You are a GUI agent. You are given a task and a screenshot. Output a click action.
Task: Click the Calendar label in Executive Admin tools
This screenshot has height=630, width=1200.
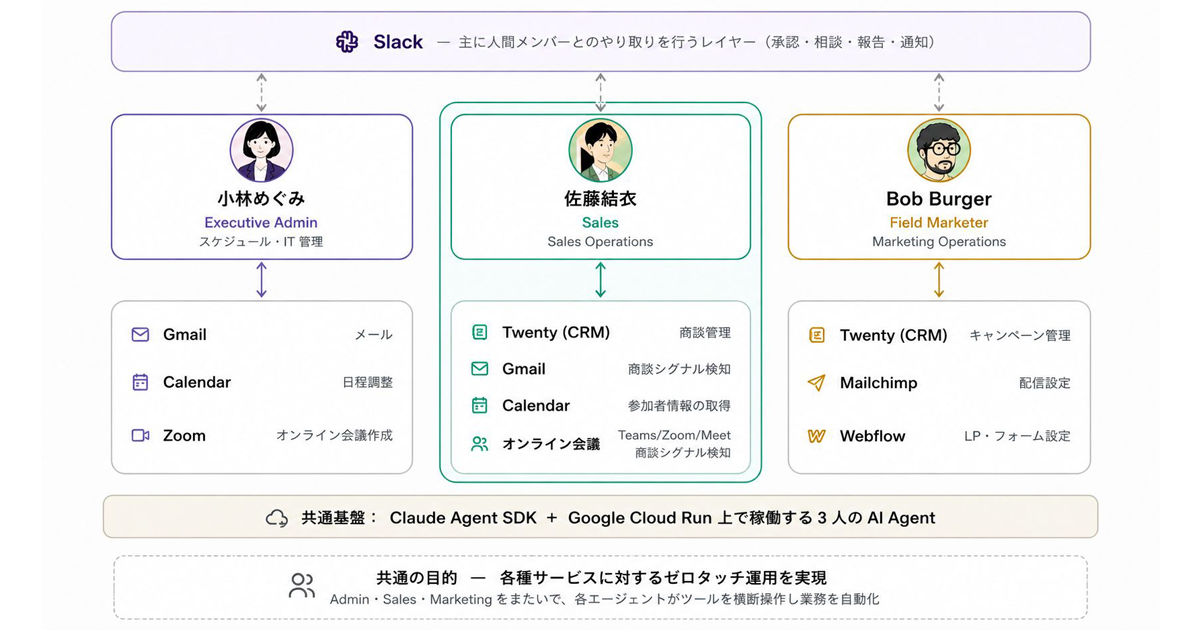coord(197,382)
